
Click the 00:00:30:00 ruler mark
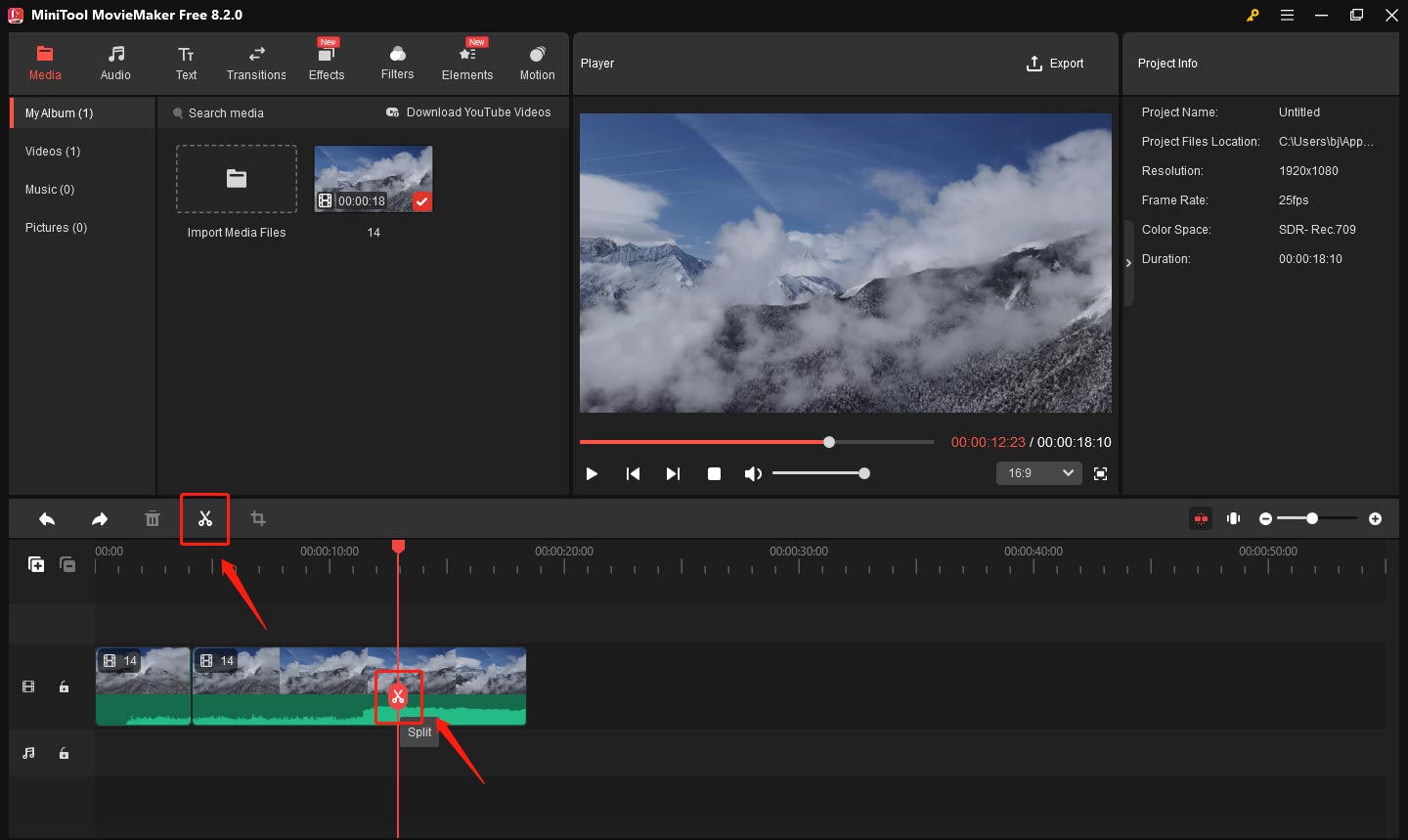[x=799, y=552]
